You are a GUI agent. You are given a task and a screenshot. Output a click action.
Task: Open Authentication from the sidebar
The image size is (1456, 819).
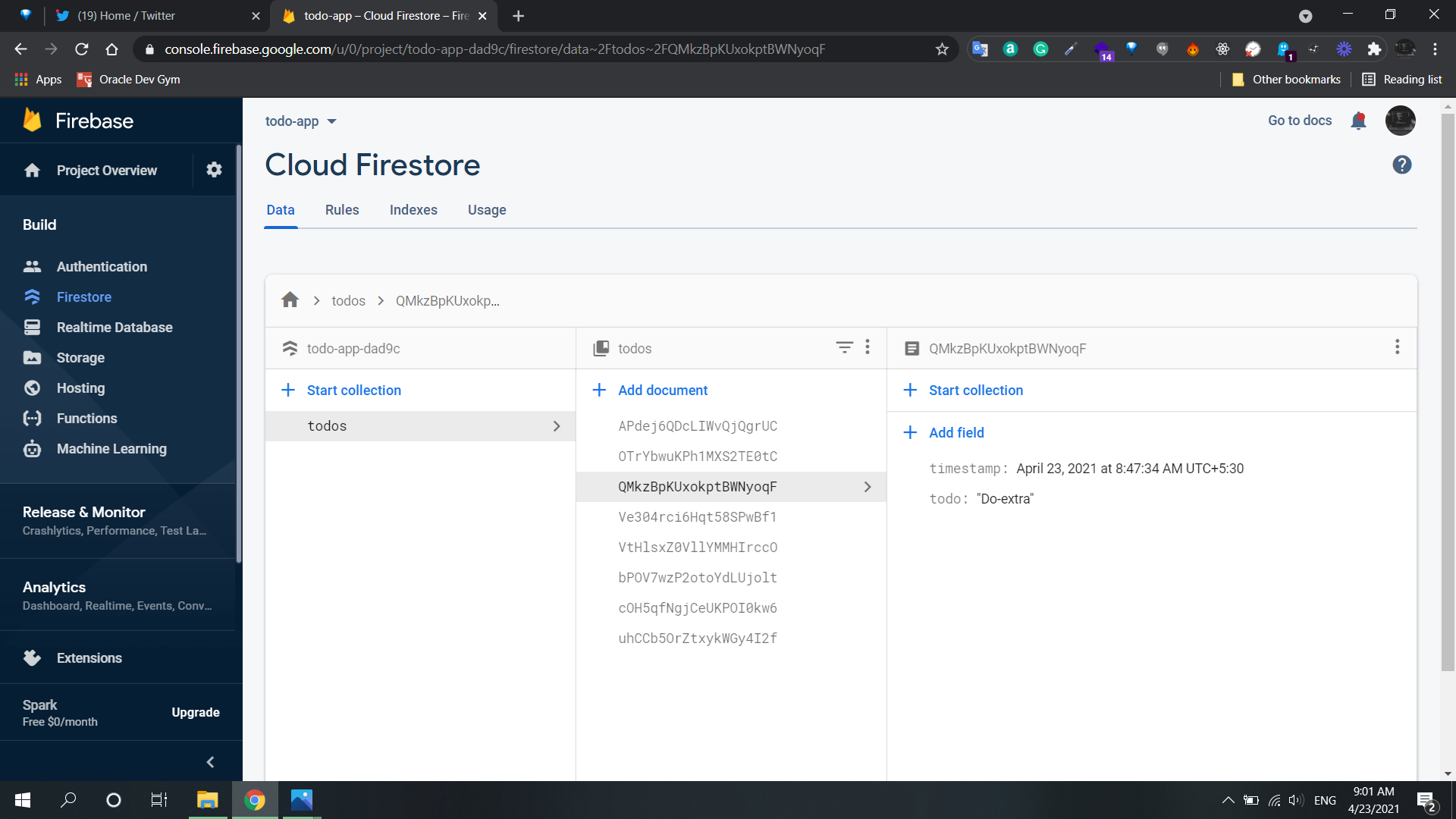[102, 267]
